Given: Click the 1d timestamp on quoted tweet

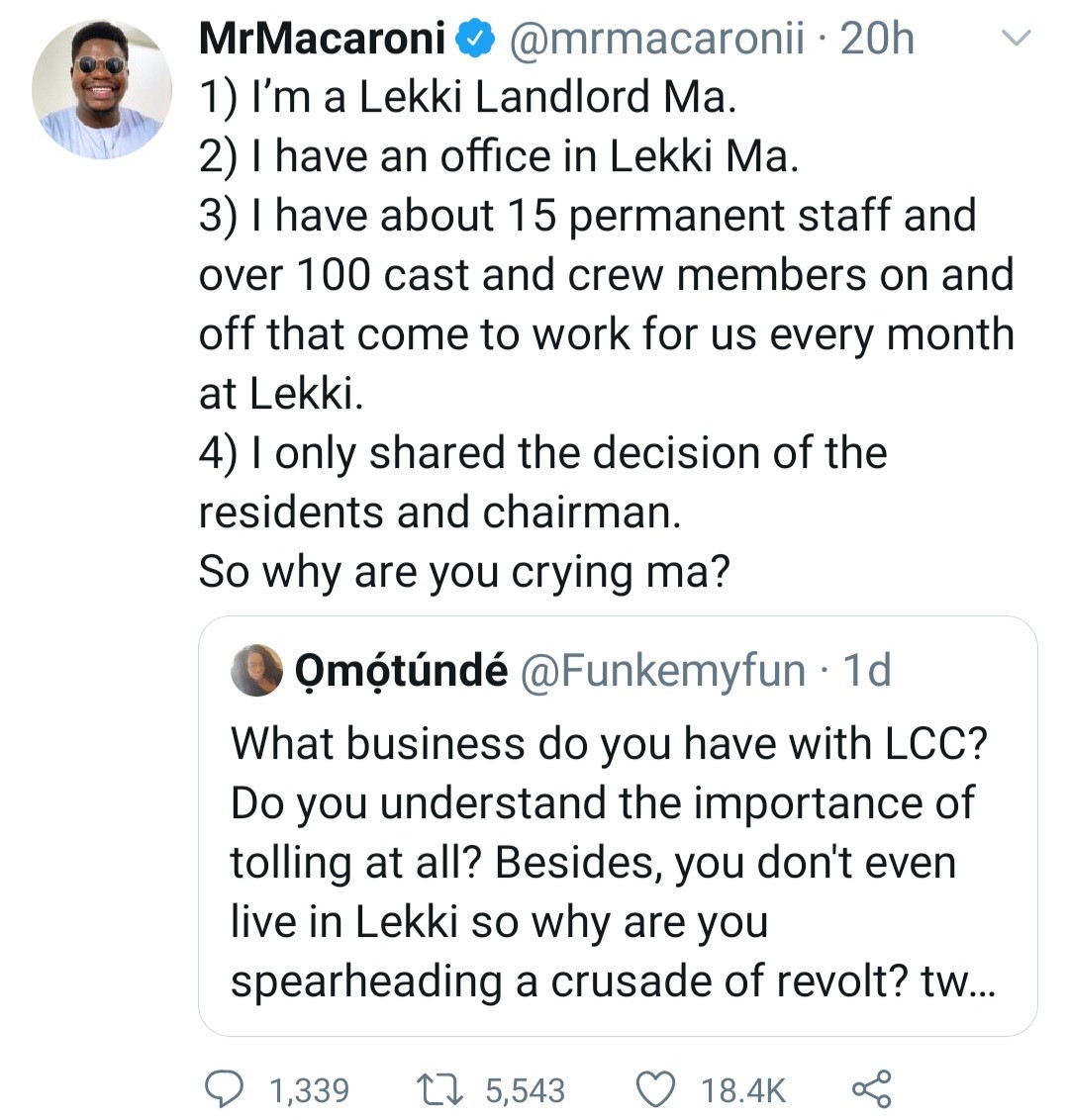Looking at the screenshot, I should pyautogui.click(x=865, y=671).
